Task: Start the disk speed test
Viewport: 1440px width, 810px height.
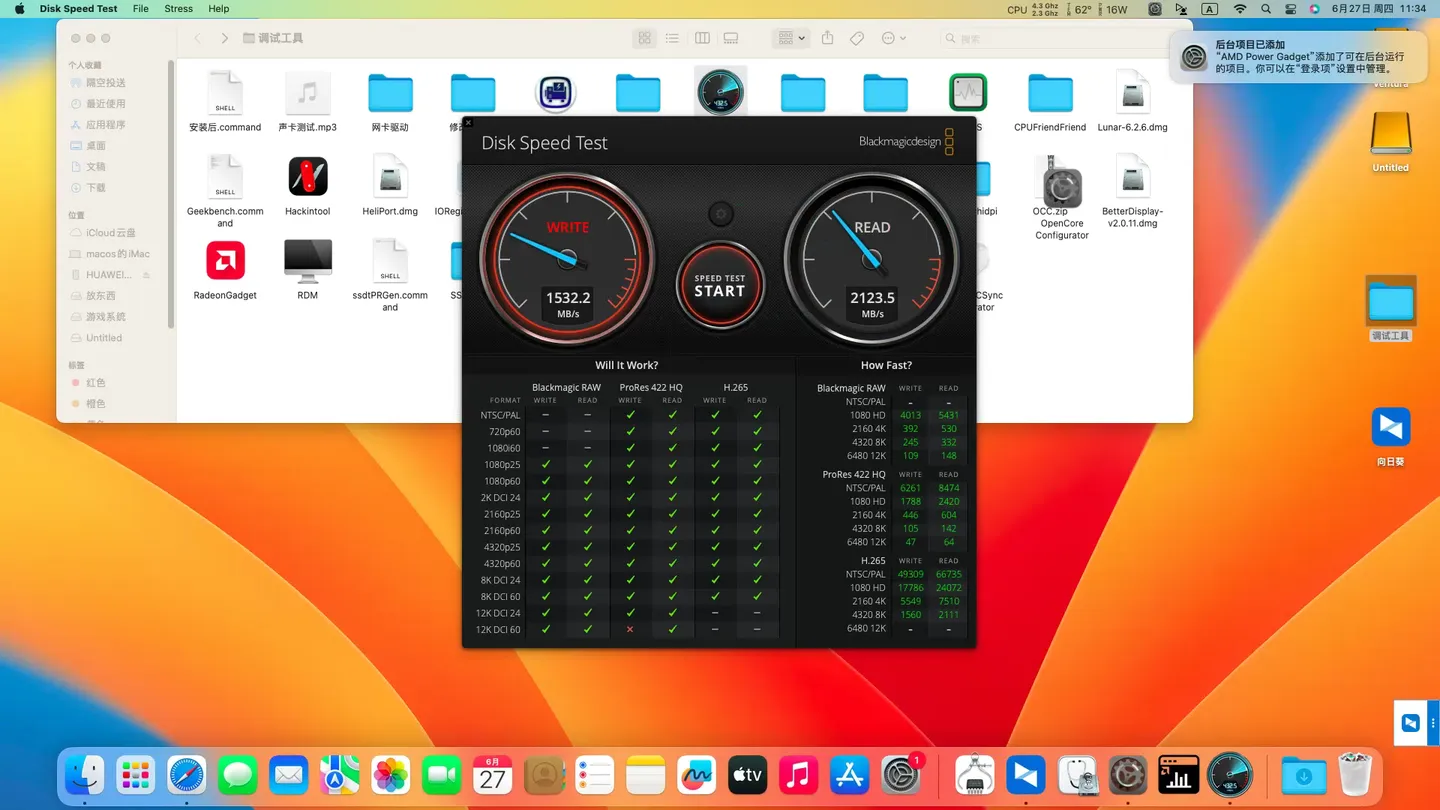Action: pyautogui.click(x=720, y=286)
